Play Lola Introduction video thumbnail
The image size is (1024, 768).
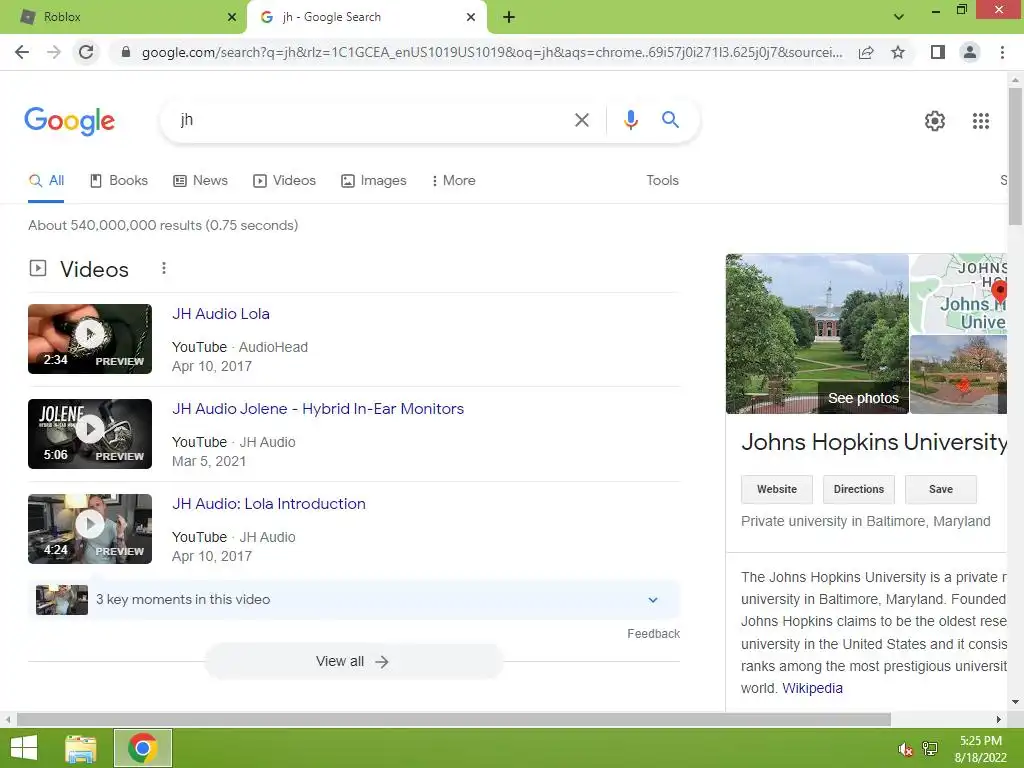[90, 529]
